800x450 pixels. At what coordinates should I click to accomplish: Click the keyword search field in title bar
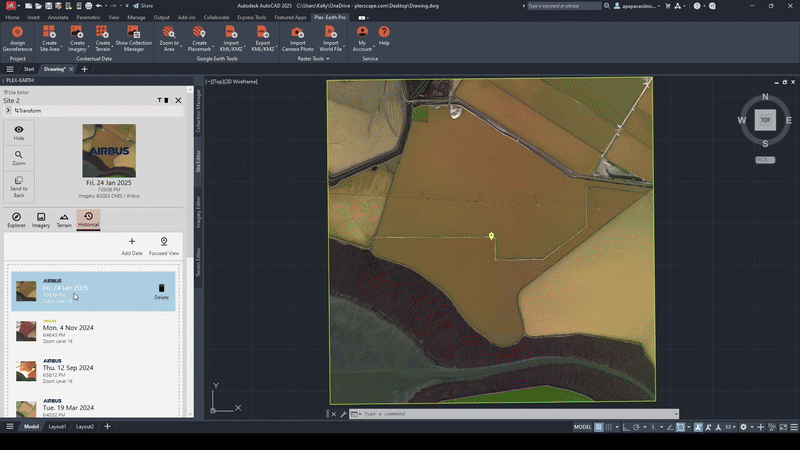[x=564, y=6]
